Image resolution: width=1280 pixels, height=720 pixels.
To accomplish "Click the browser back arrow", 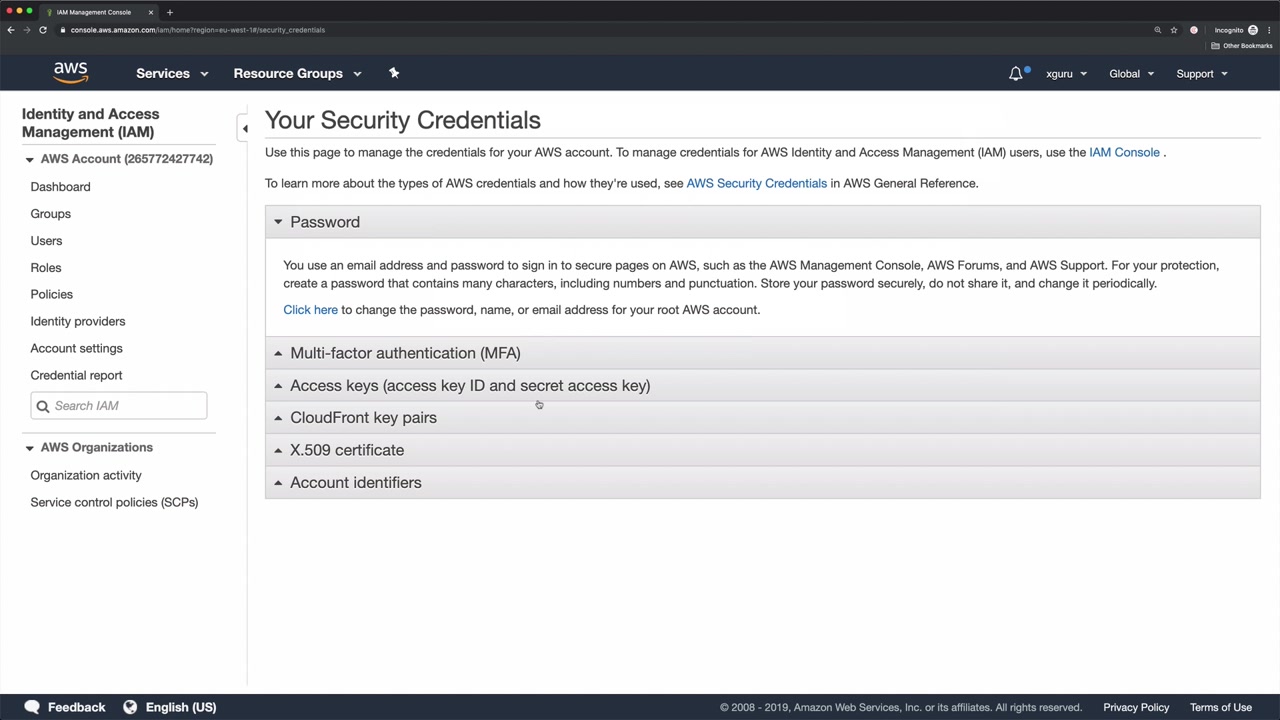I will (11, 30).
